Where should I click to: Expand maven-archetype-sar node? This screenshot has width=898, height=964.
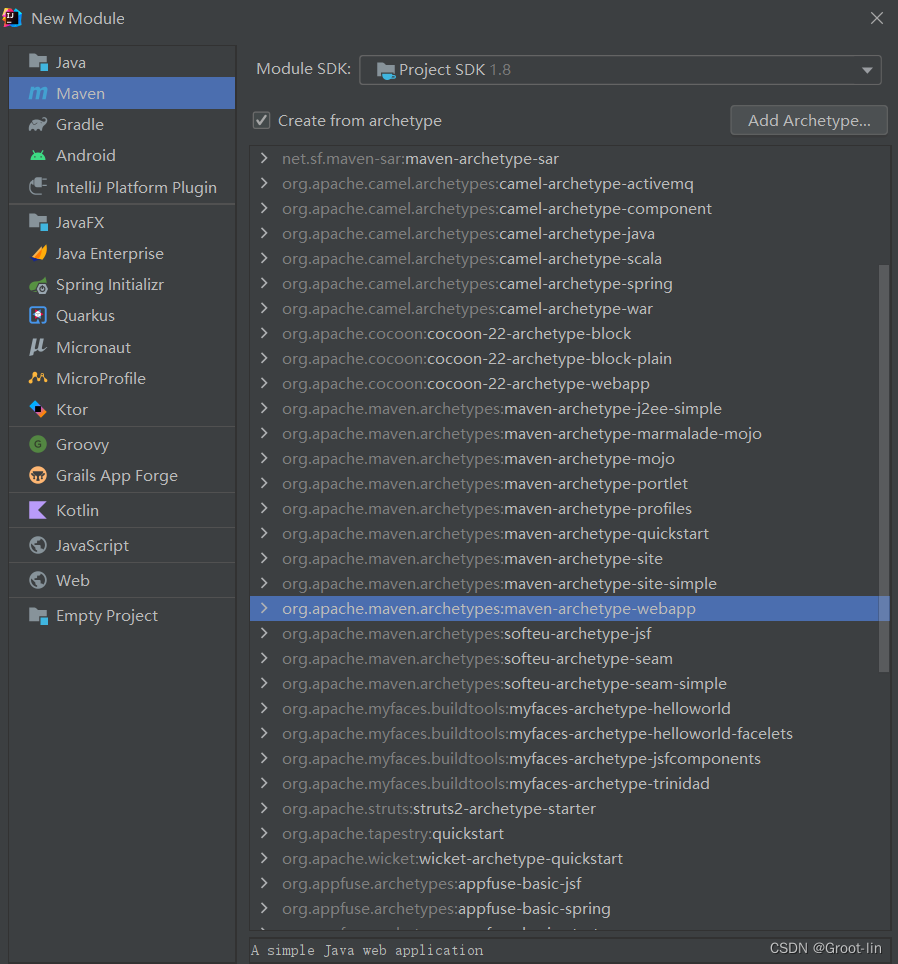tap(264, 159)
